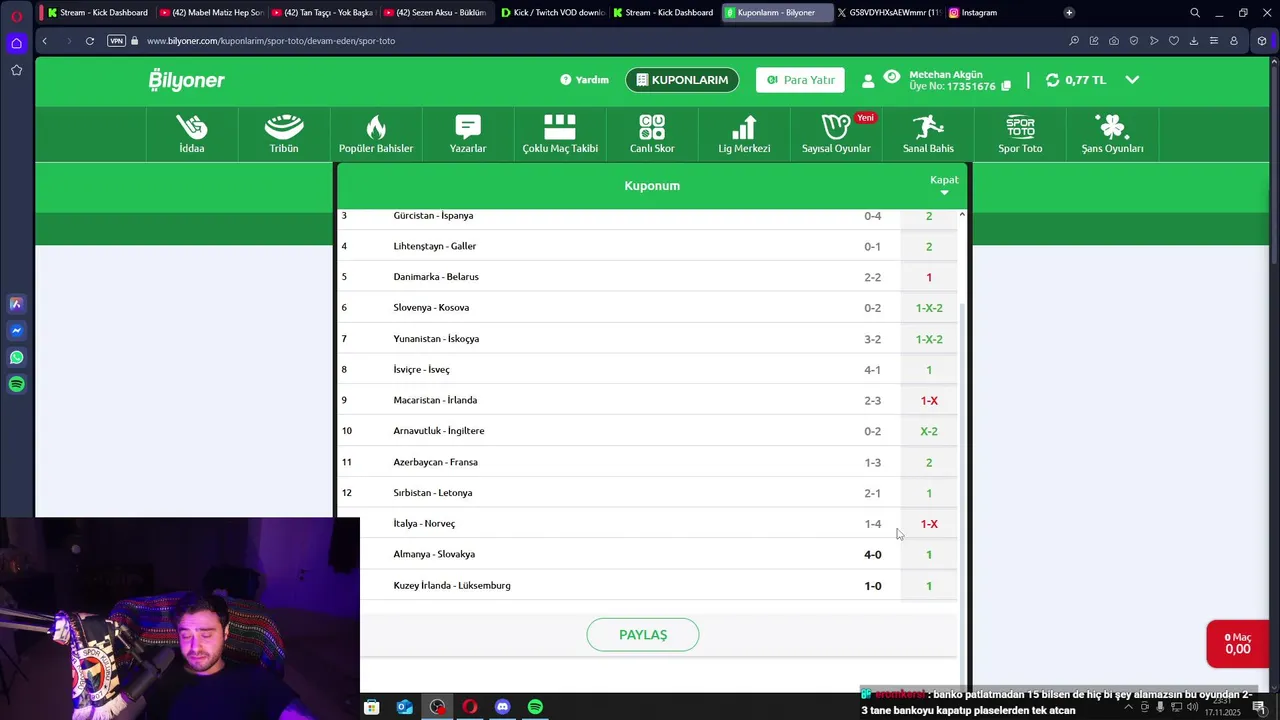Open Aria AI in sidebar
This screenshot has width=1280, height=720.
(x=16, y=303)
